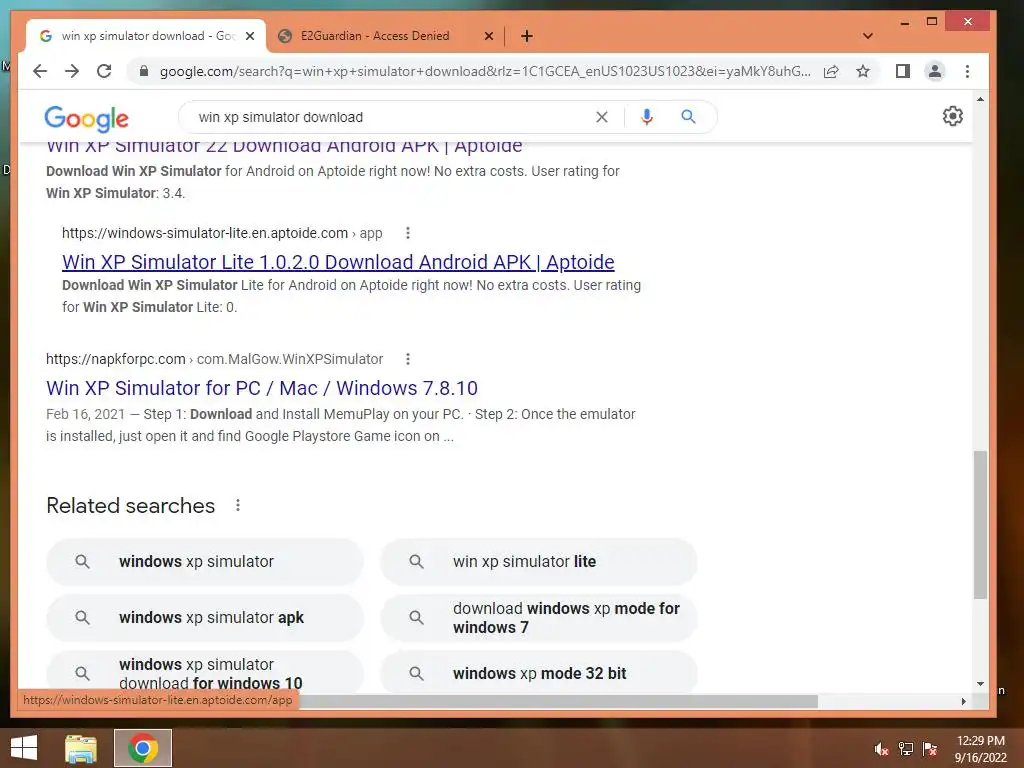Click the muted volume tray icon
Image resolution: width=1024 pixels, height=768 pixels.
click(x=881, y=749)
